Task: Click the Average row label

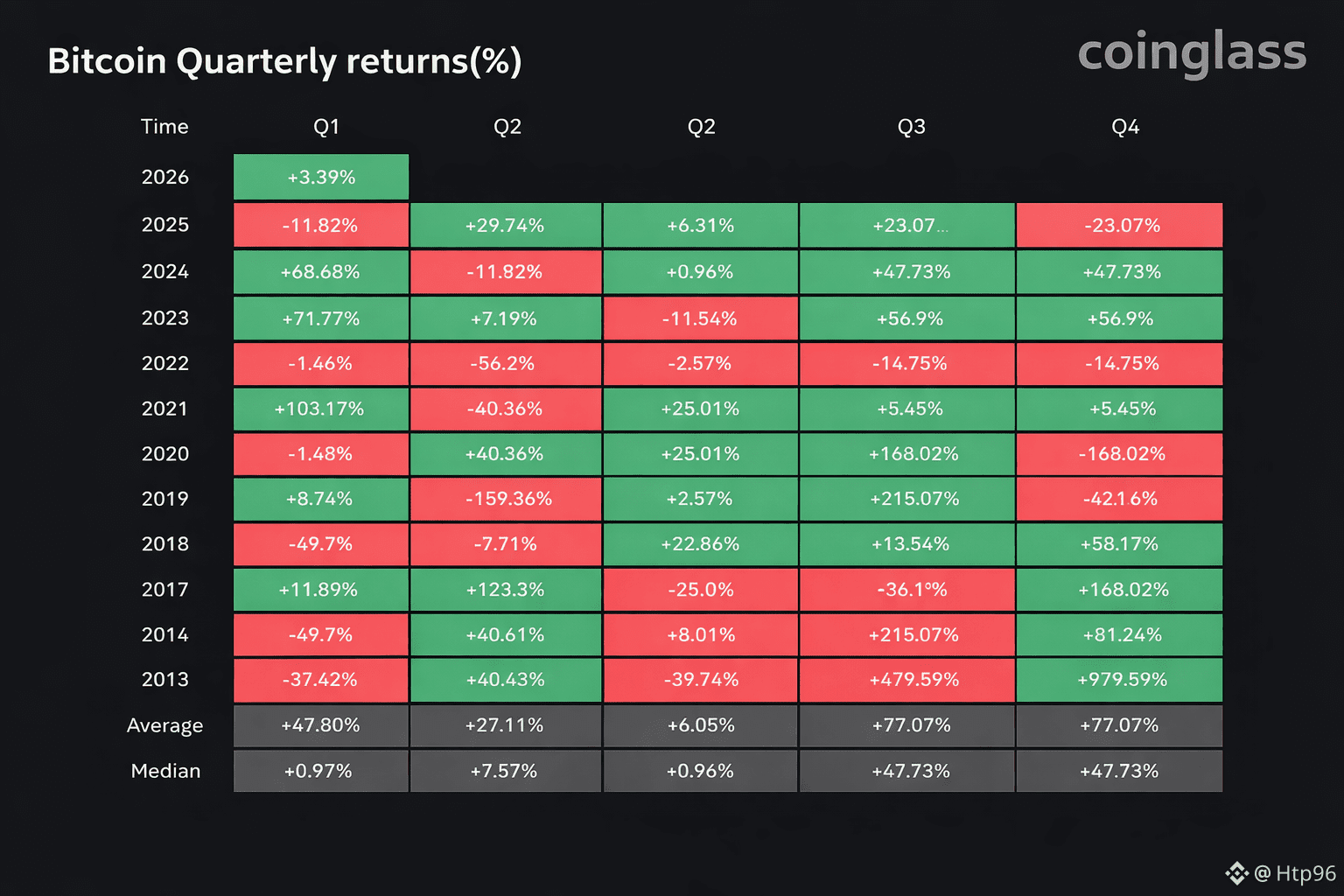Action: (164, 725)
